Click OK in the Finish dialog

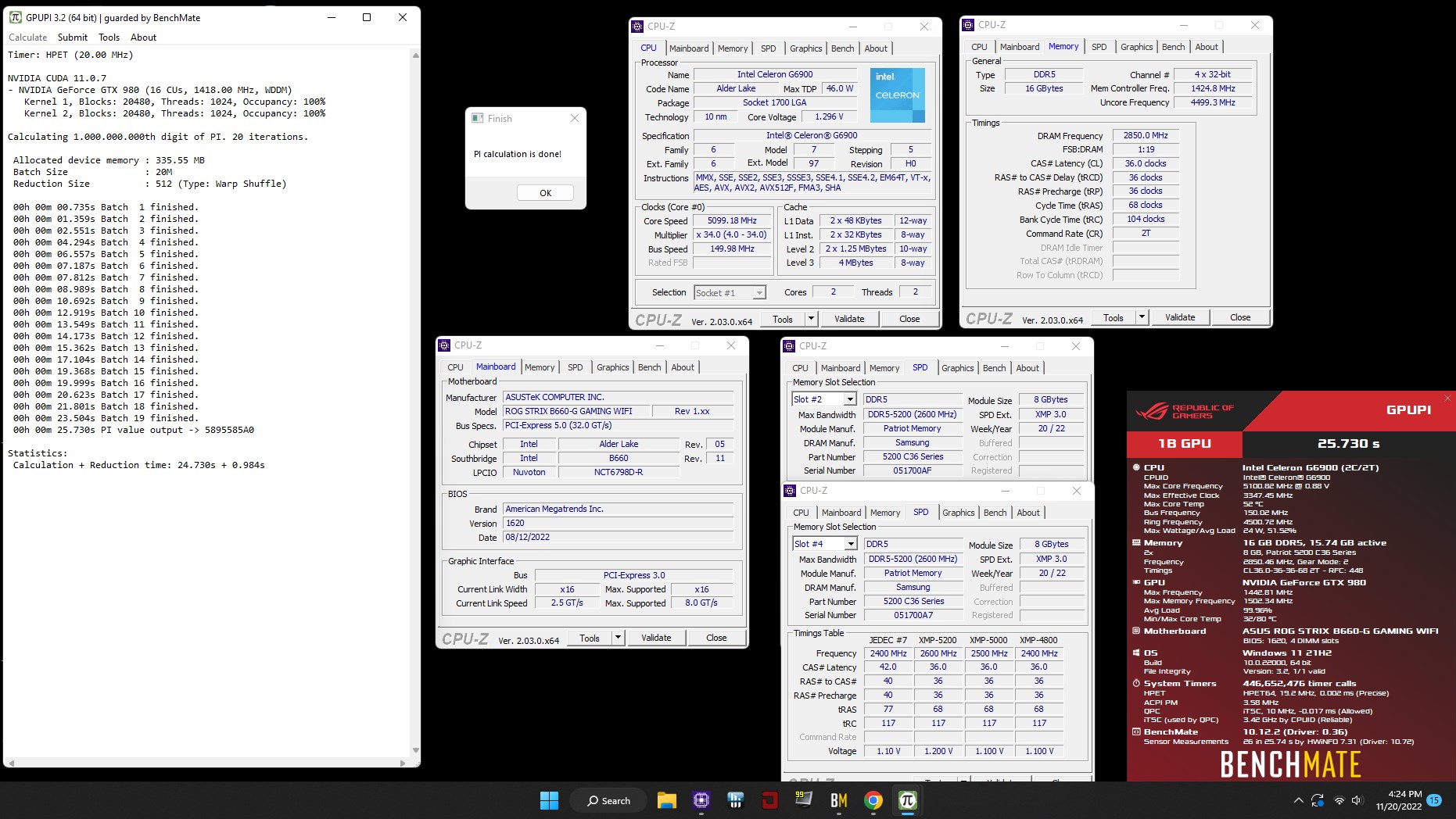point(545,193)
